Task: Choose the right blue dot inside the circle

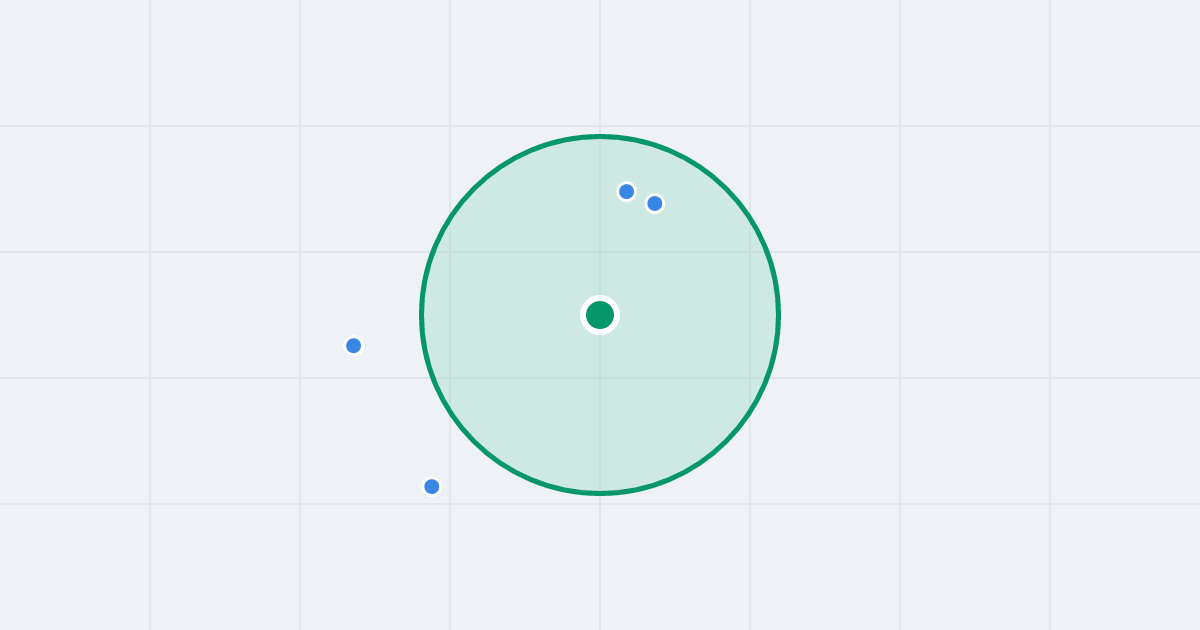Action: (655, 204)
